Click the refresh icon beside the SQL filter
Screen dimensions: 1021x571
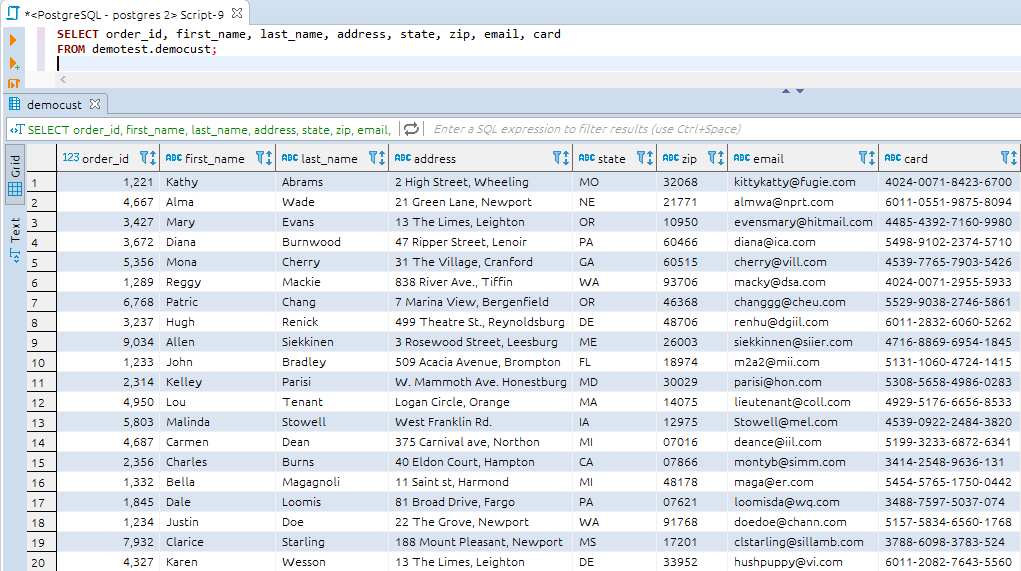coord(410,129)
